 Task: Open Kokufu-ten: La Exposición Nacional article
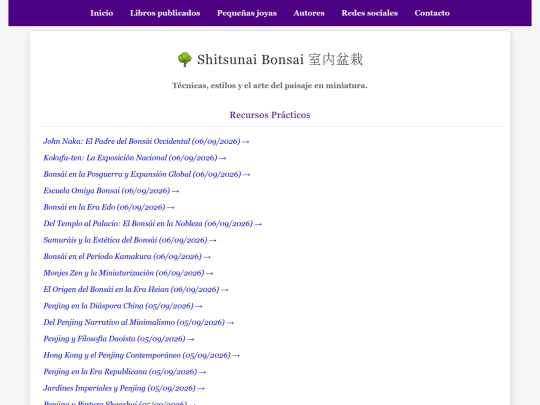[x=135, y=158]
